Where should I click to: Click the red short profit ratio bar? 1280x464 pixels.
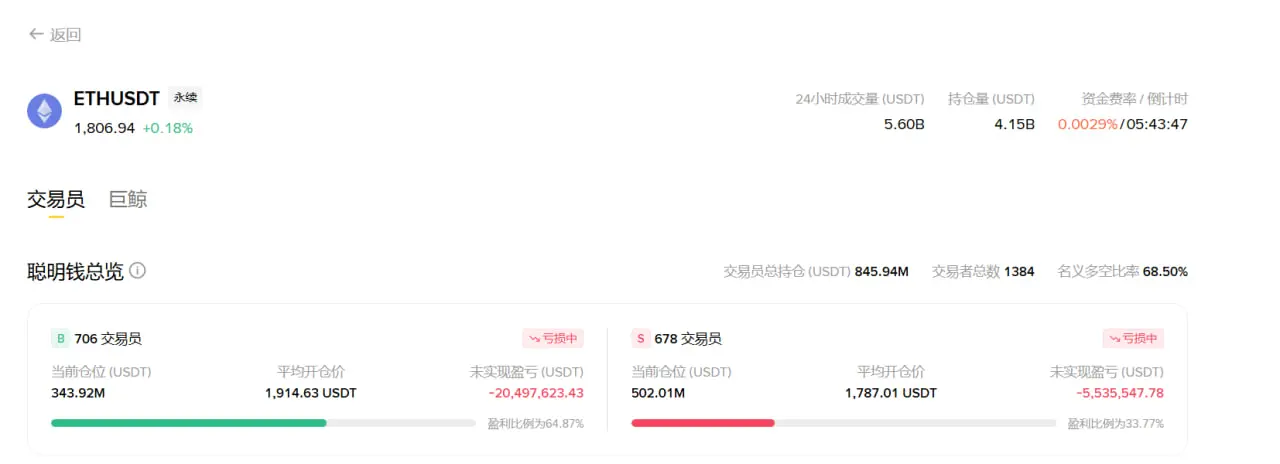tap(703, 423)
